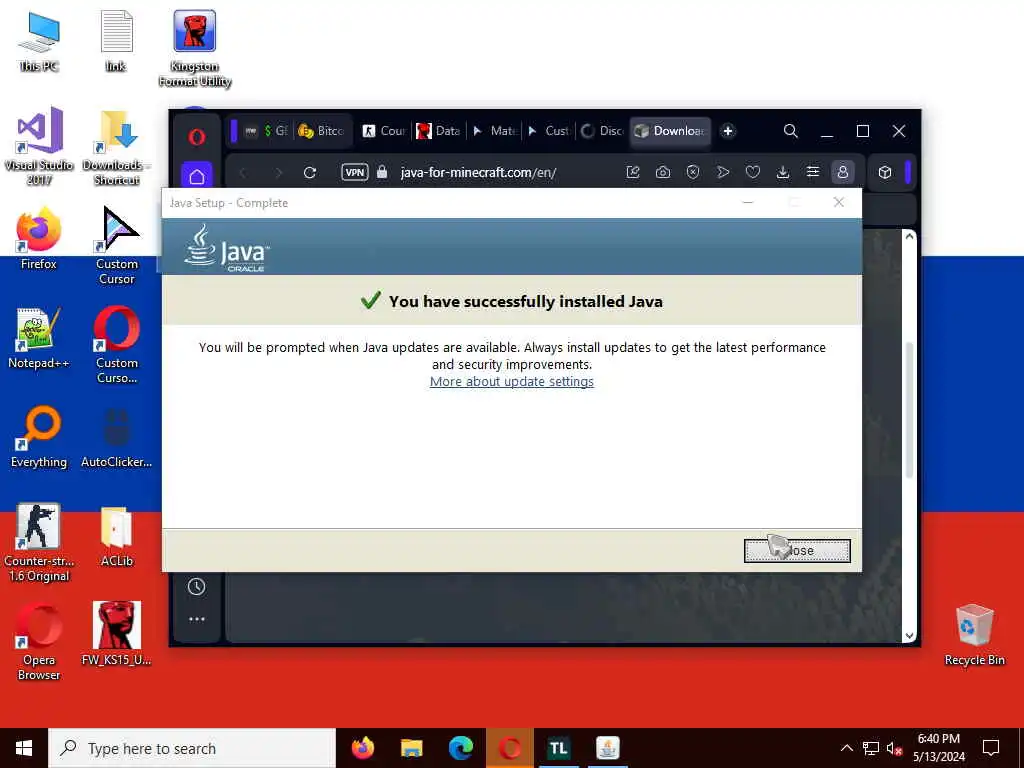Image resolution: width=1024 pixels, height=768 pixels.
Task: Select the Opera Browser desktop shortcut
Action: (x=39, y=641)
